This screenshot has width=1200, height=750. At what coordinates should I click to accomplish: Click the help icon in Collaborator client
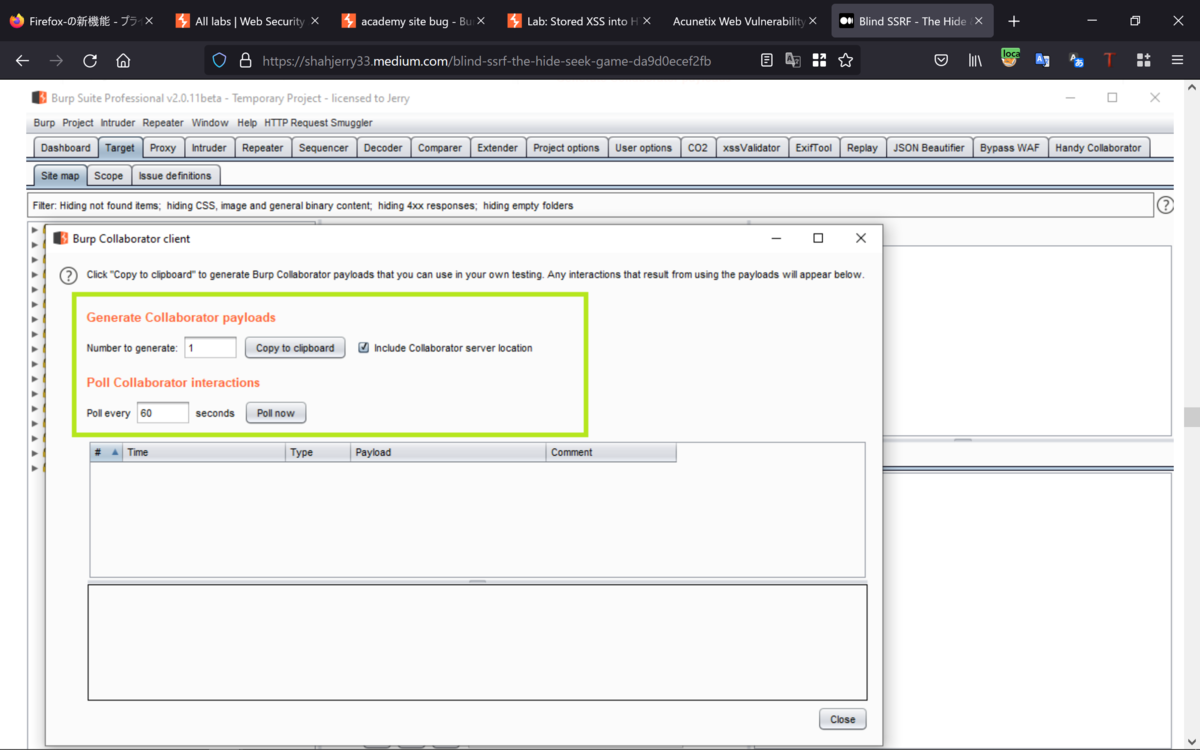(68, 276)
